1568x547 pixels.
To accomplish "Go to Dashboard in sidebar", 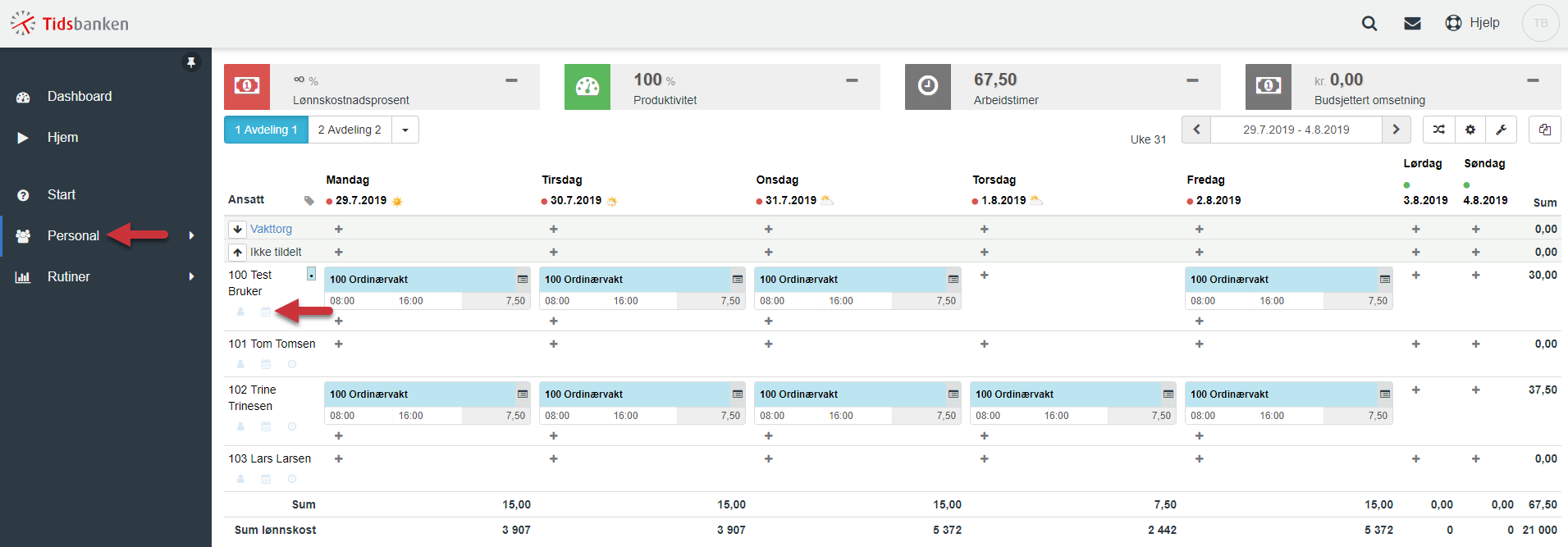I will coord(80,97).
